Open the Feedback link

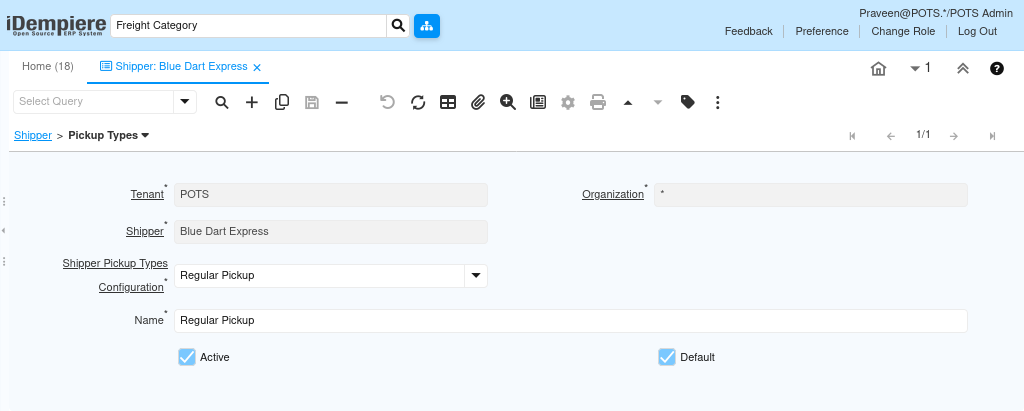pyautogui.click(x=748, y=31)
